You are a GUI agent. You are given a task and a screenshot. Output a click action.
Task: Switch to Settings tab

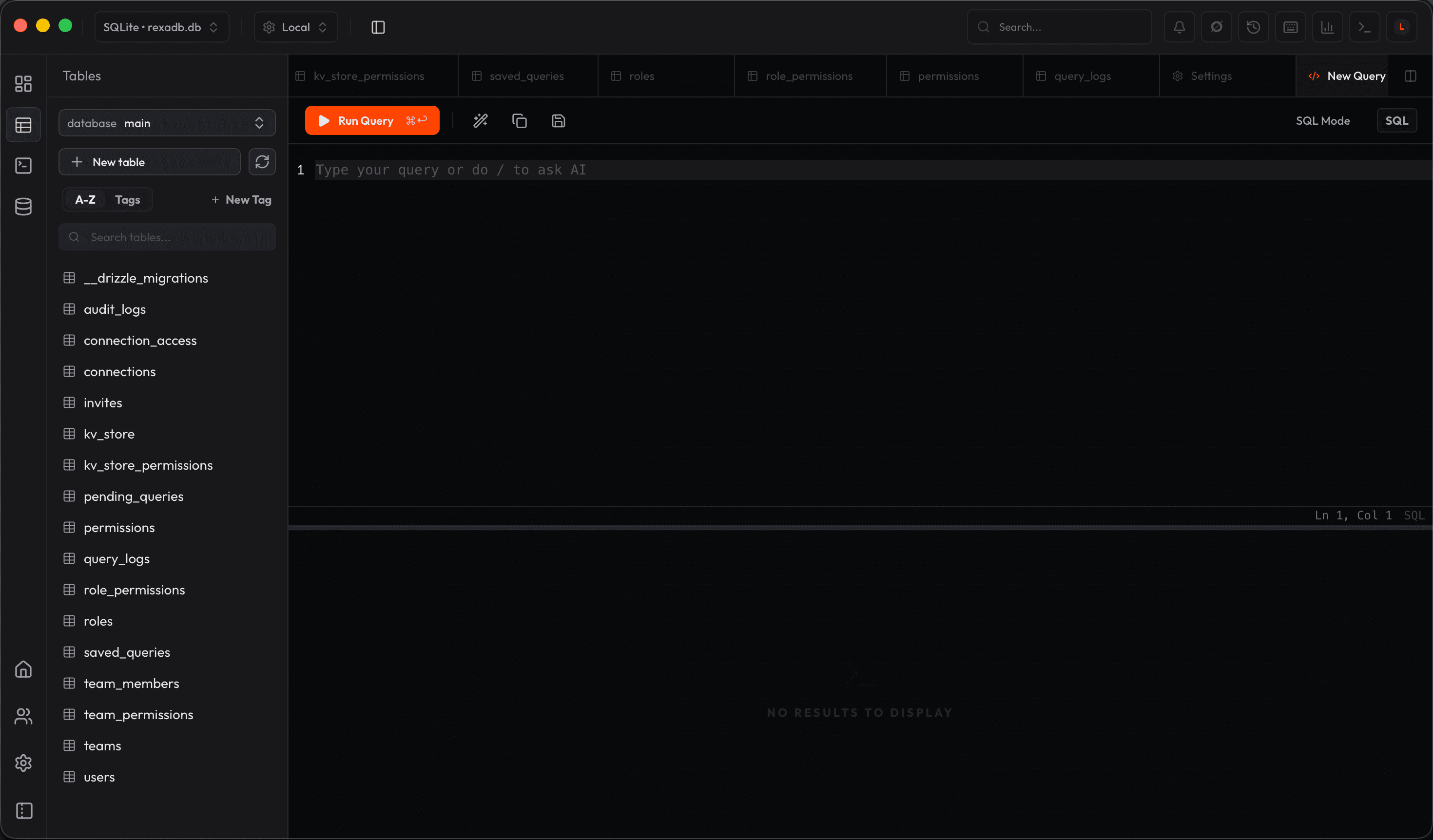point(1228,76)
